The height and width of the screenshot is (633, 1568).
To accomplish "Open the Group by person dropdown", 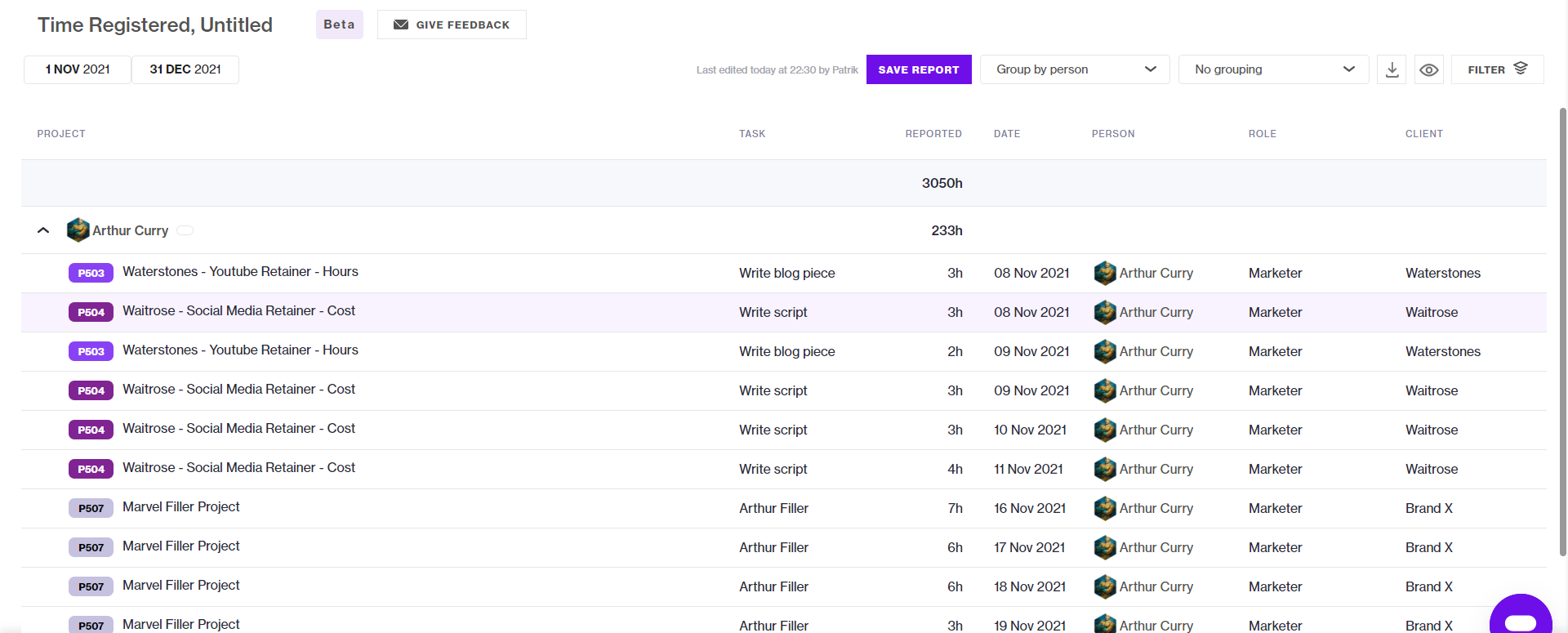I will [1075, 69].
